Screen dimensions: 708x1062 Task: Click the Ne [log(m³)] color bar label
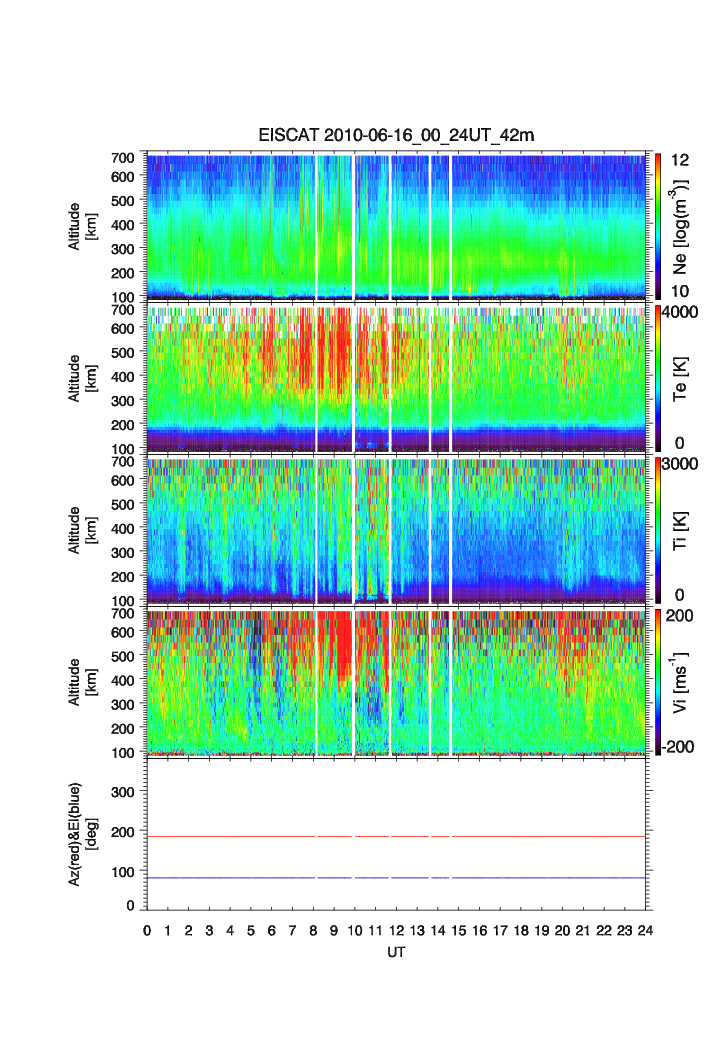pos(681,225)
